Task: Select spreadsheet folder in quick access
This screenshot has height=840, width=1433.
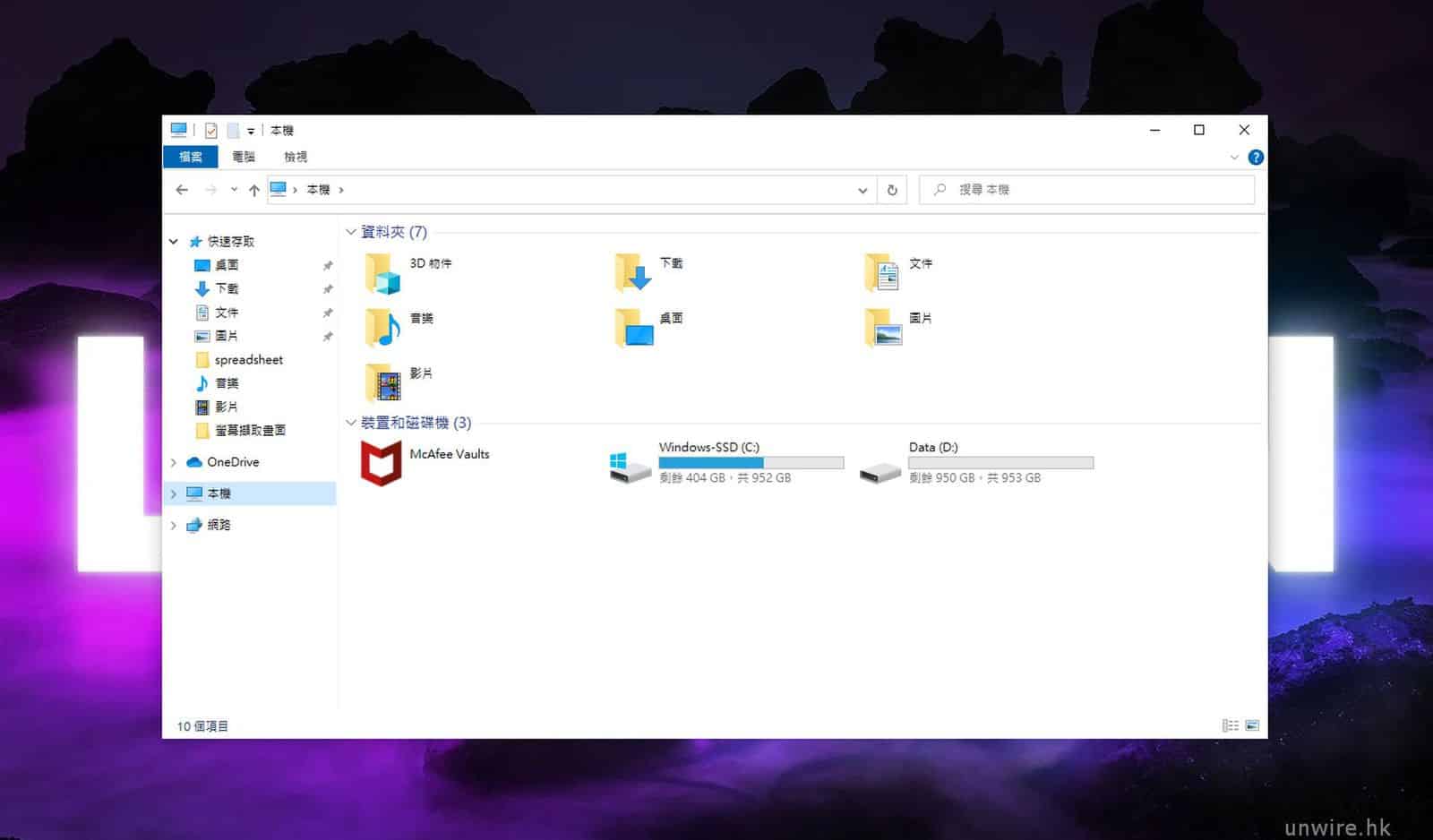Action: pyautogui.click(x=248, y=360)
